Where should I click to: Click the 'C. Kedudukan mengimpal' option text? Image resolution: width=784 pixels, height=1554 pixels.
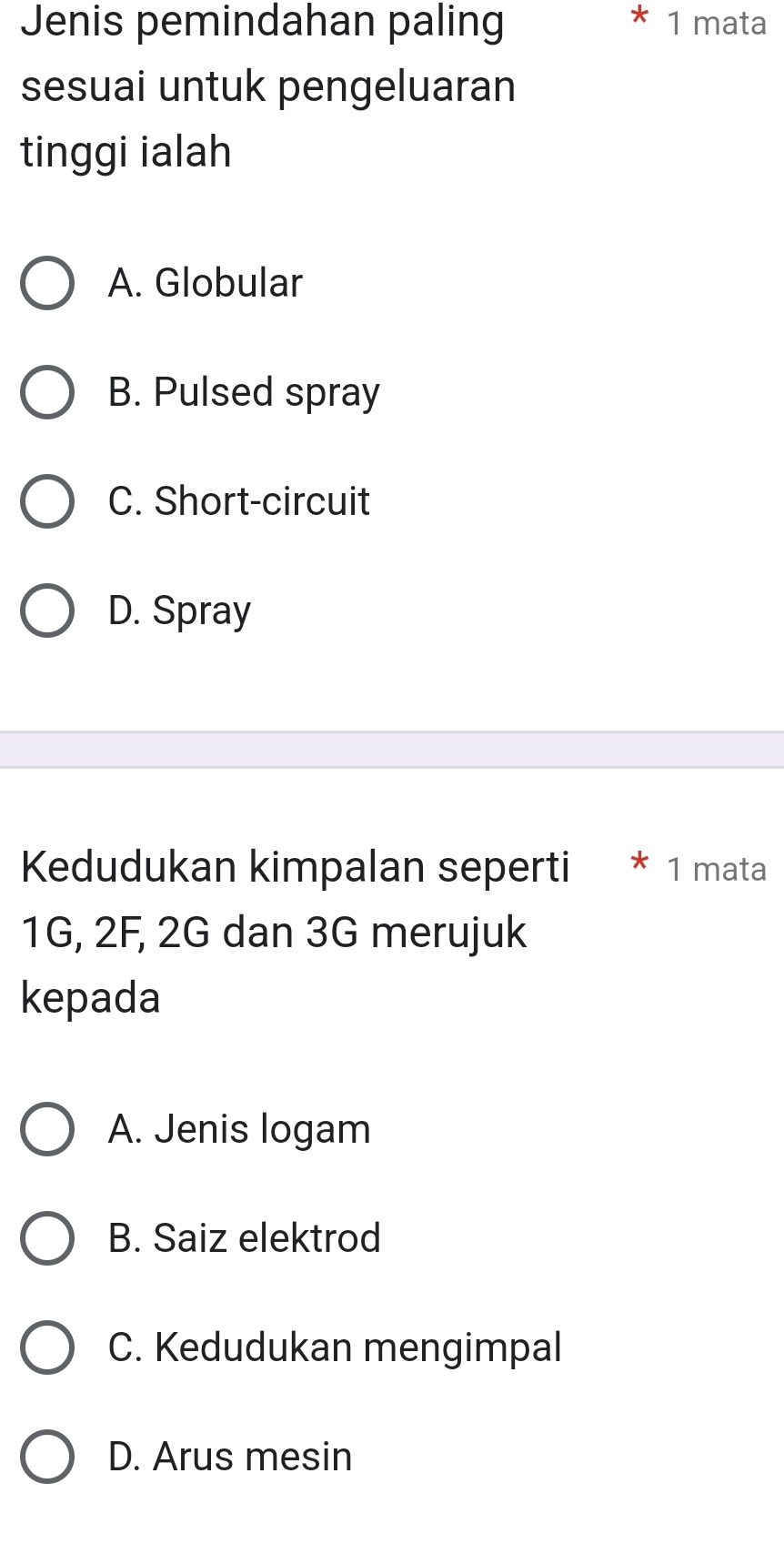(x=335, y=1347)
